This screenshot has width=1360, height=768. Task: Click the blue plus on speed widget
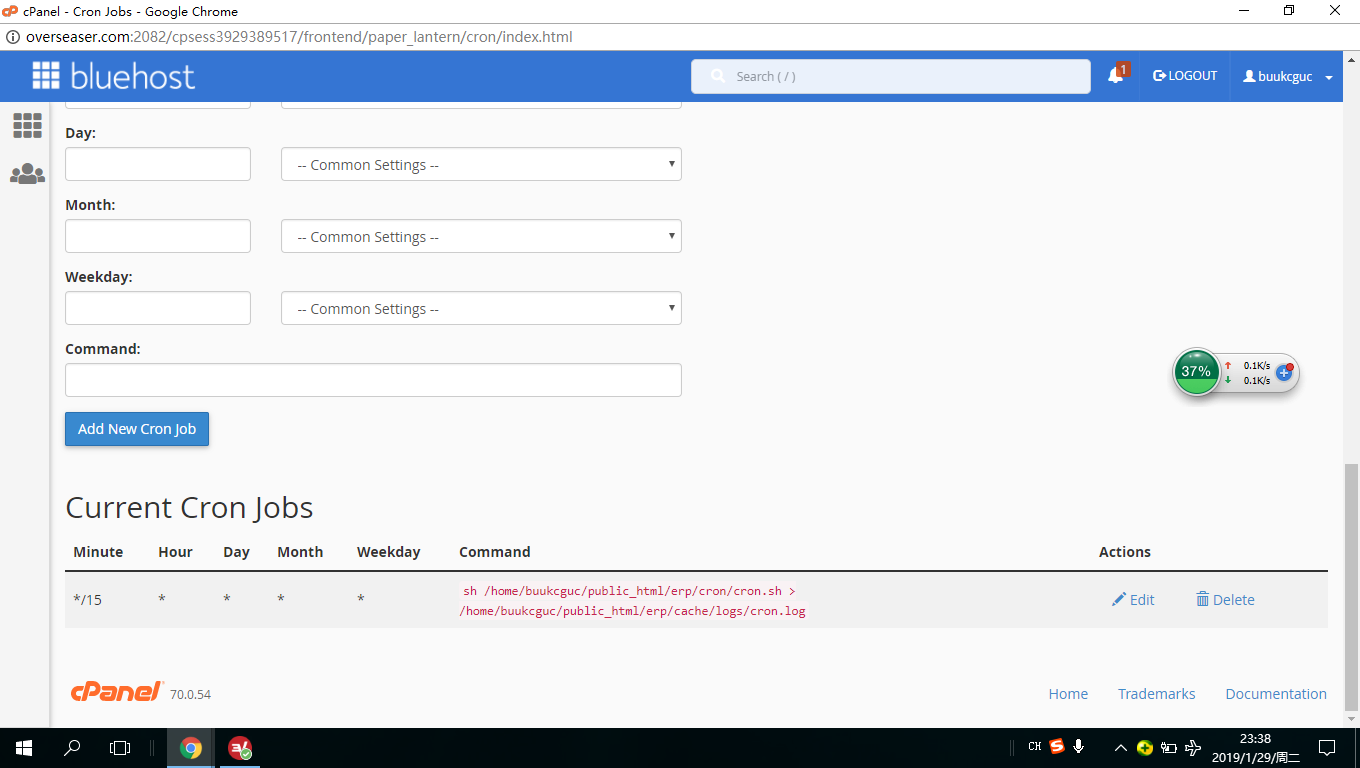[x=1284, y=372]
